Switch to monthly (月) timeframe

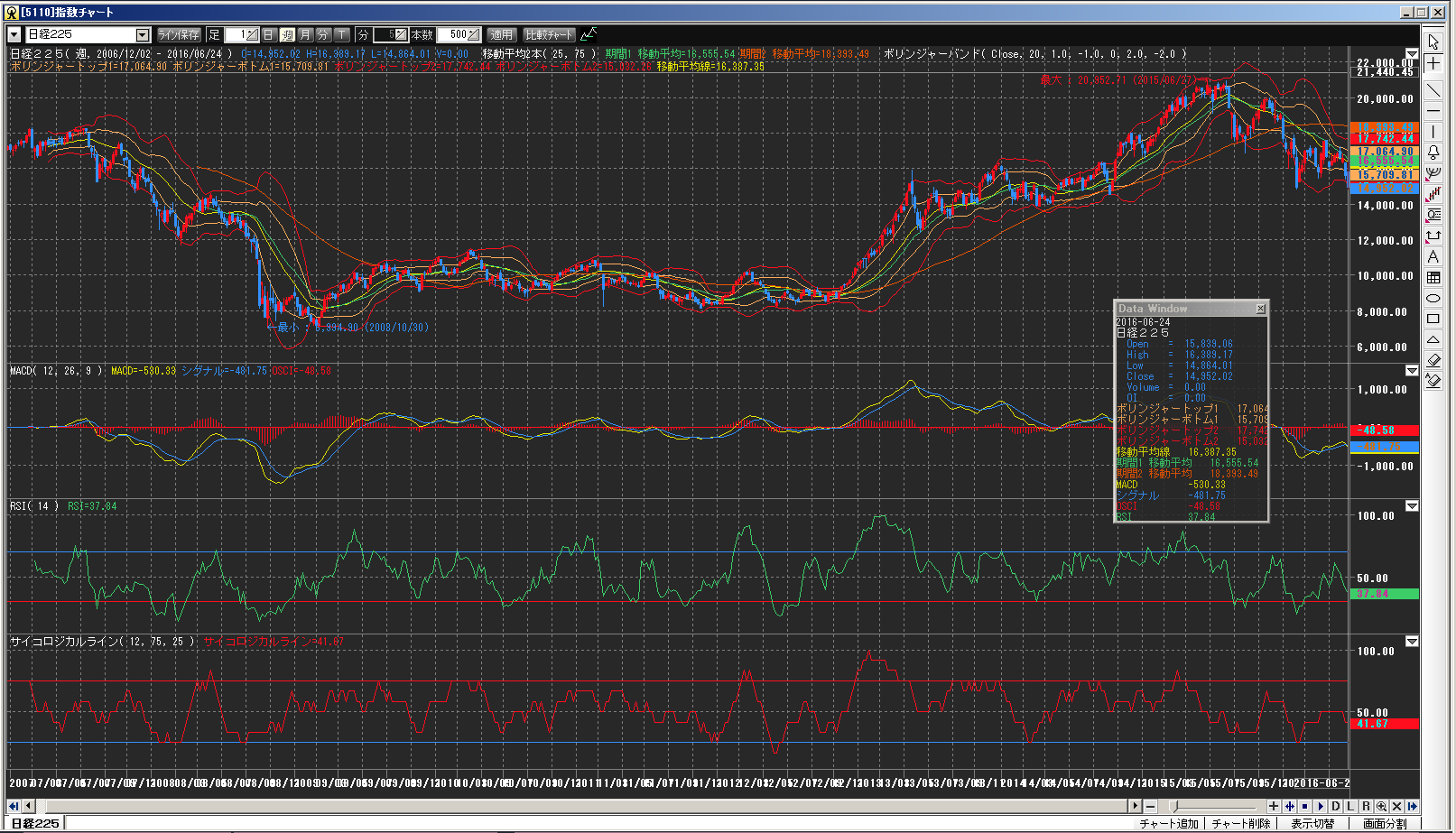pos(305,34)
